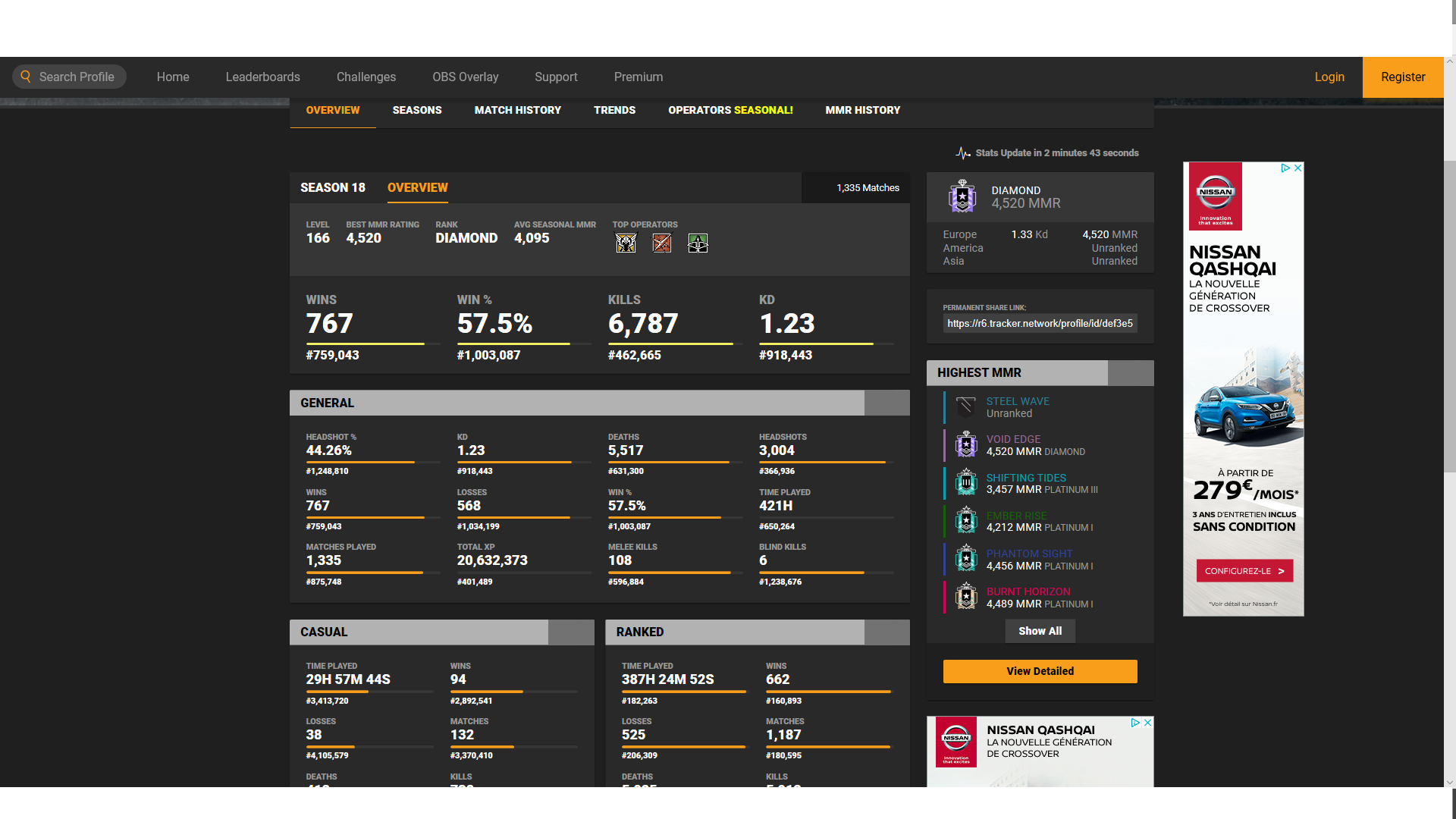Click the Ember Rise rank badge
Viewport: 1456px width, 819px height.
tap(966, 521)
